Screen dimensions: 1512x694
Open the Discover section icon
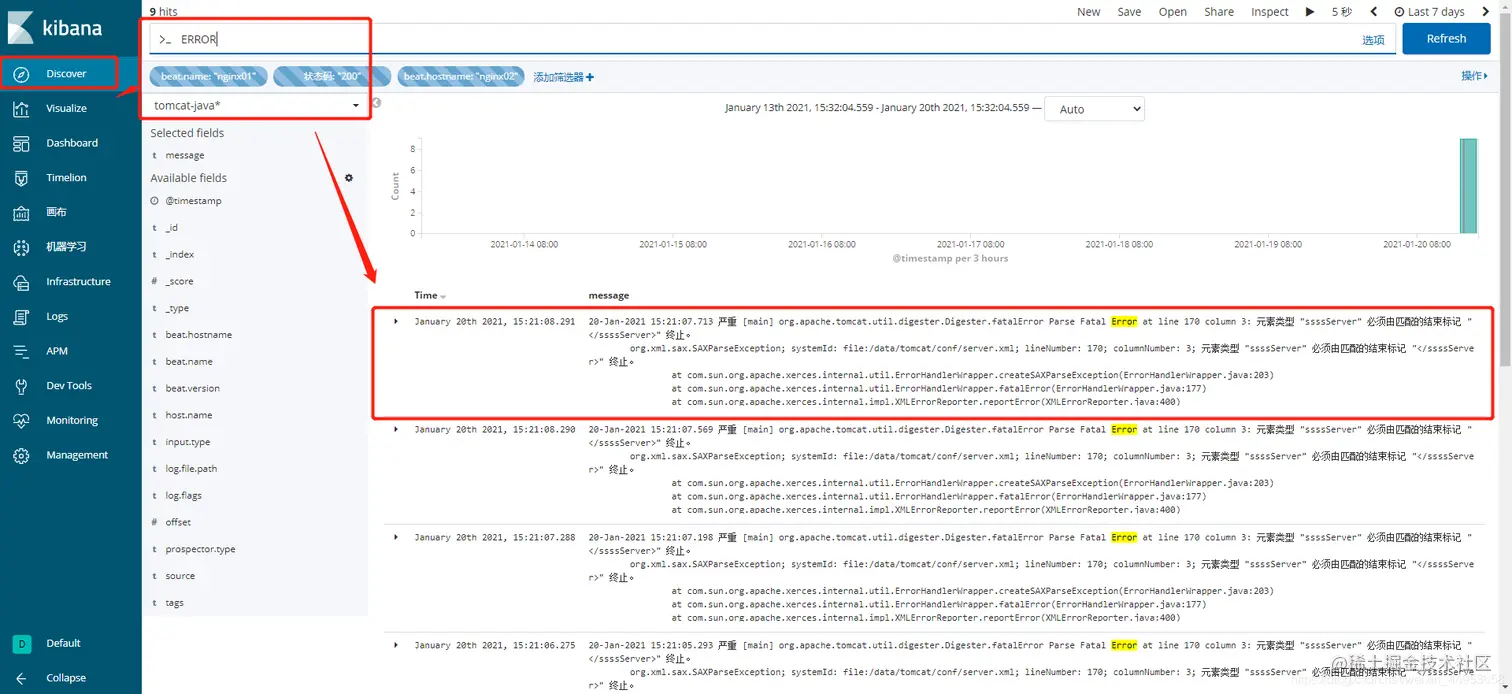pos(21,74)
